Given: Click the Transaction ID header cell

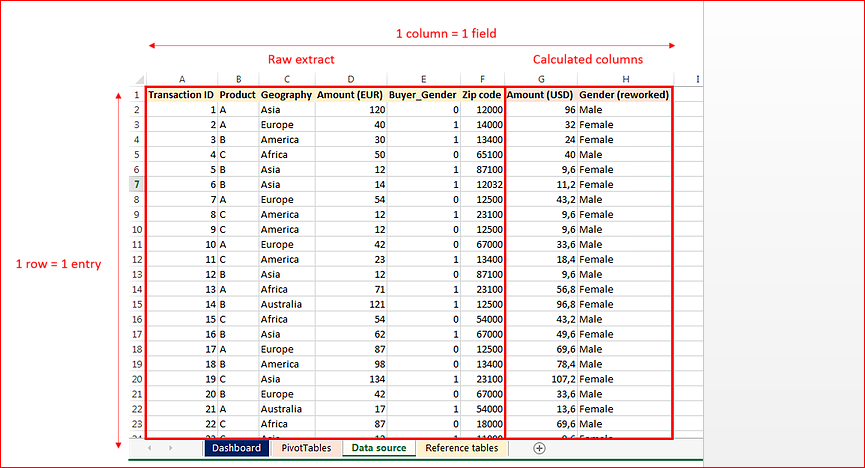Looking at the screenshot, I should click(x=182, y=94).
